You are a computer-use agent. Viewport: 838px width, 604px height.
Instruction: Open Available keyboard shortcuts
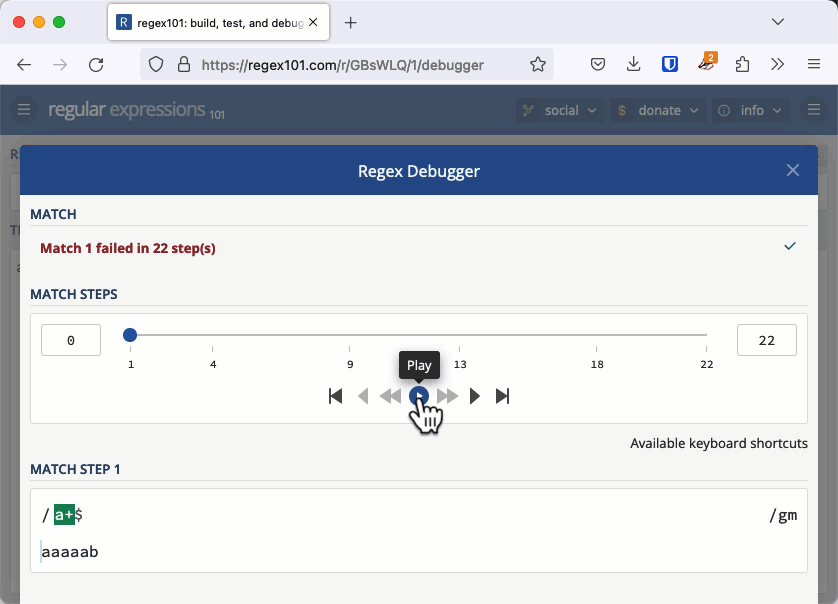pos(719,443)
